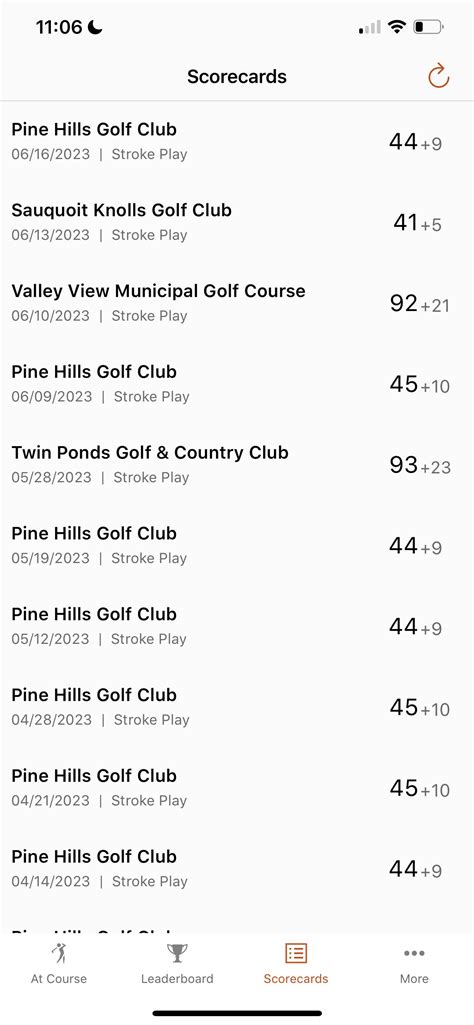Open the Leaderboard trophy icon

coord(177,953)
